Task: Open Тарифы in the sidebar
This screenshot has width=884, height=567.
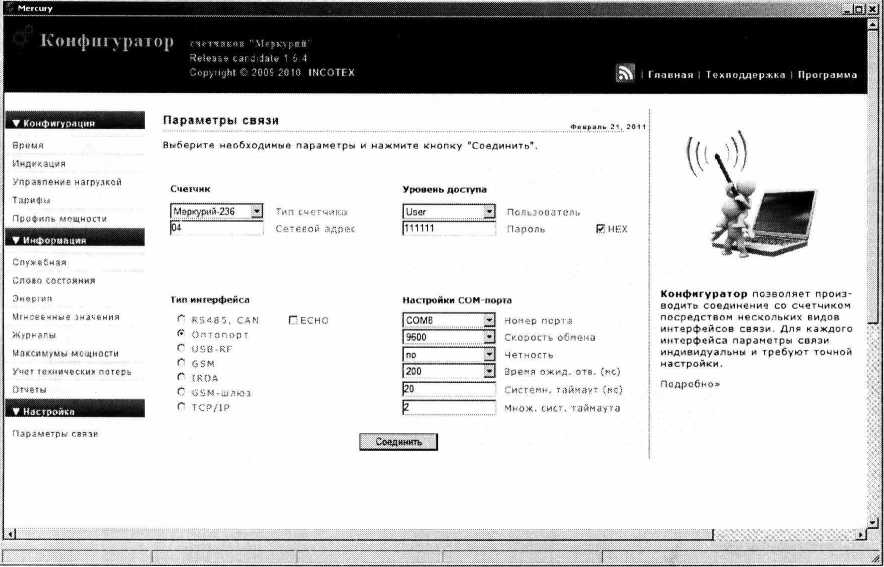Action: tap(31, 200)
